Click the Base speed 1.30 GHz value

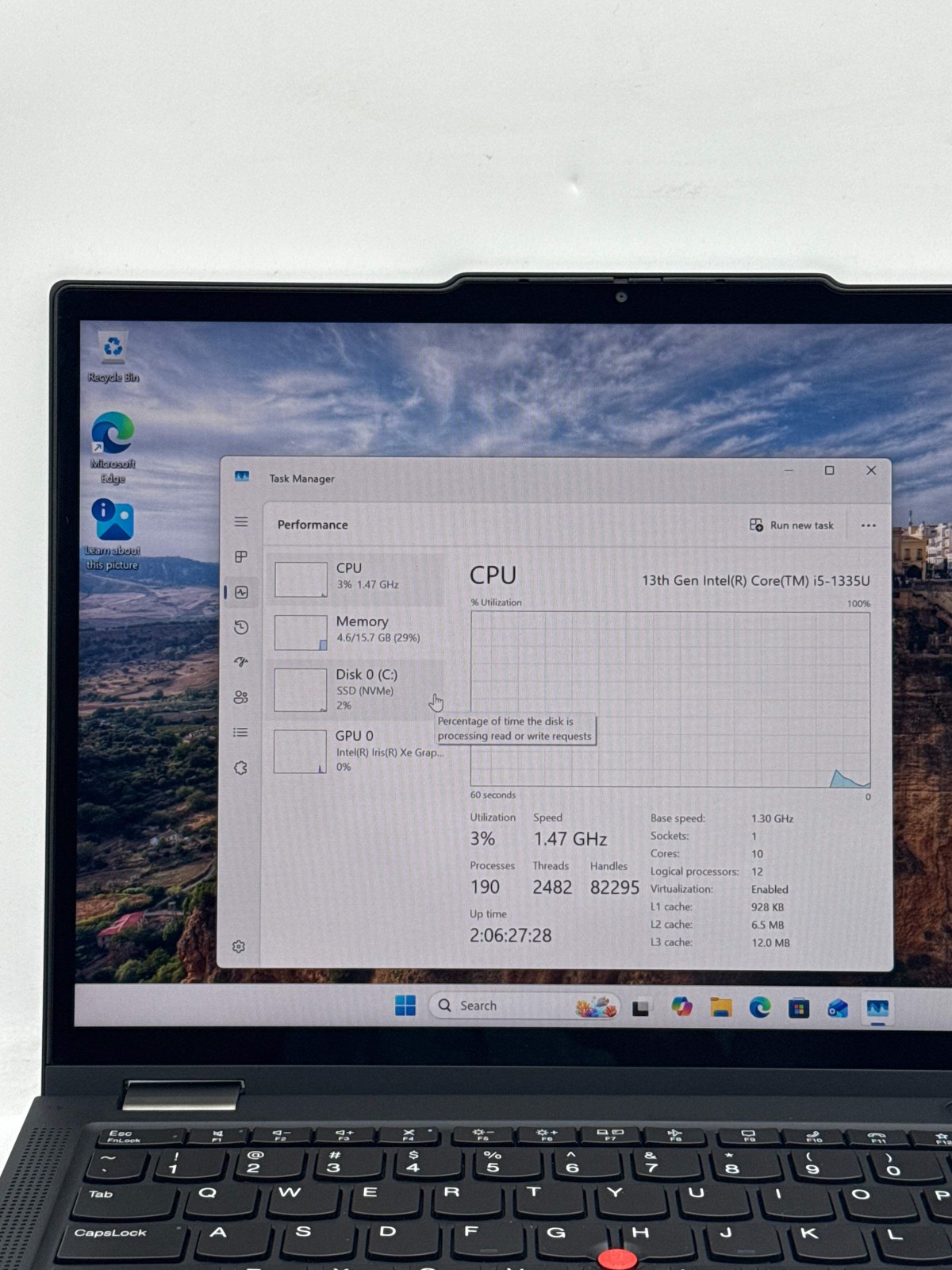pyautogui.click(x=772, y=818)
